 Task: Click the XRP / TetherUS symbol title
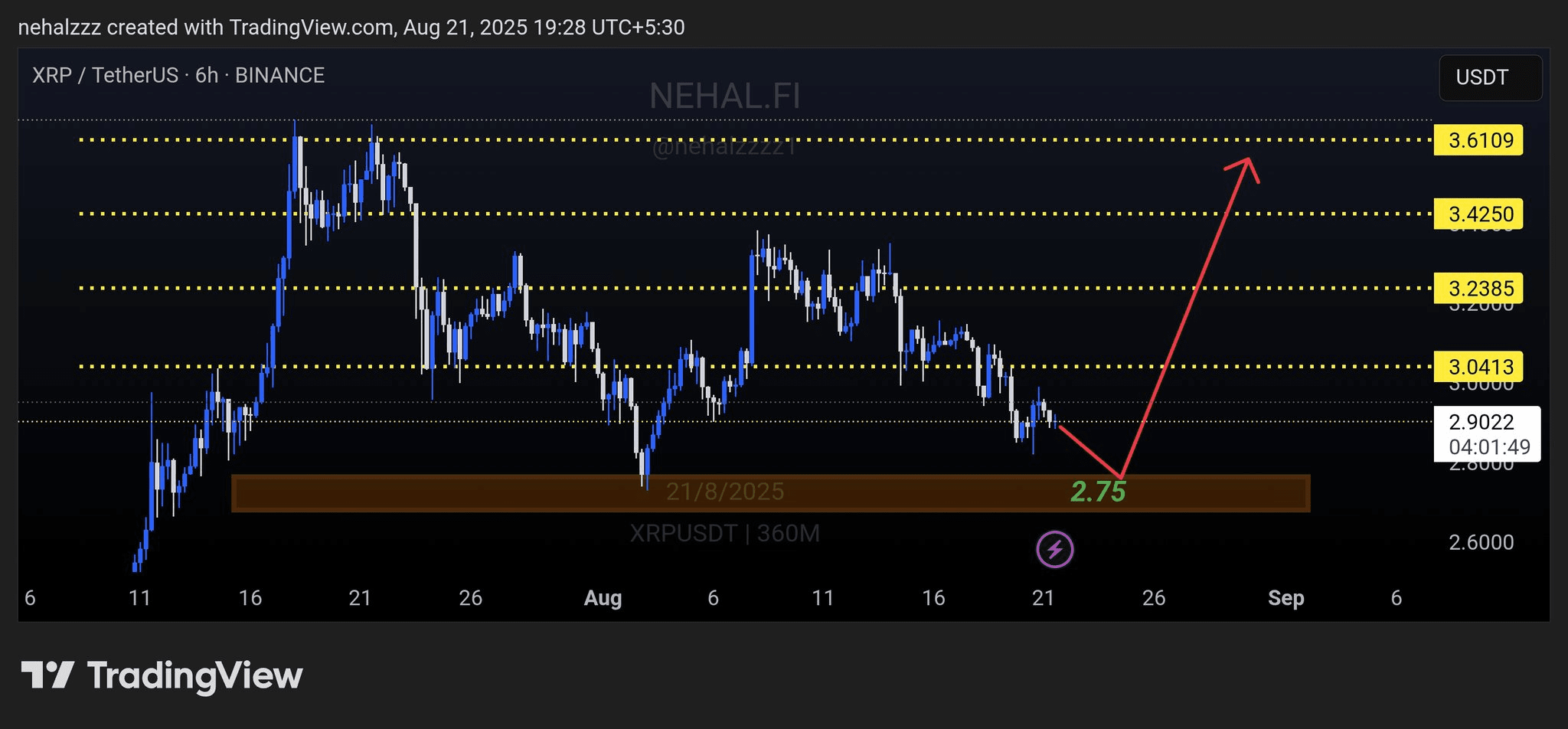[178, 75]
